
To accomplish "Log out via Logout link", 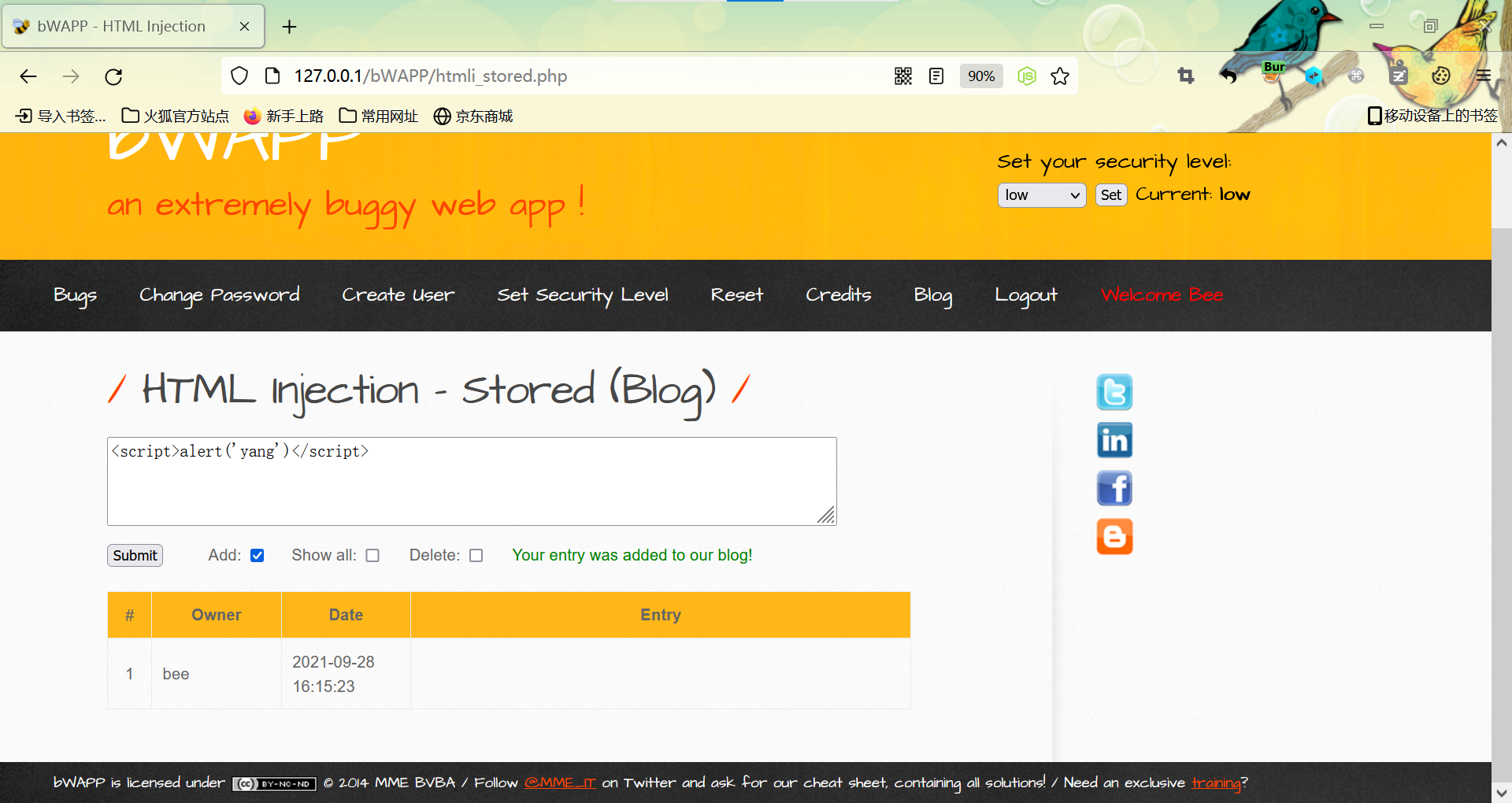I will [x=1026, y=295].
